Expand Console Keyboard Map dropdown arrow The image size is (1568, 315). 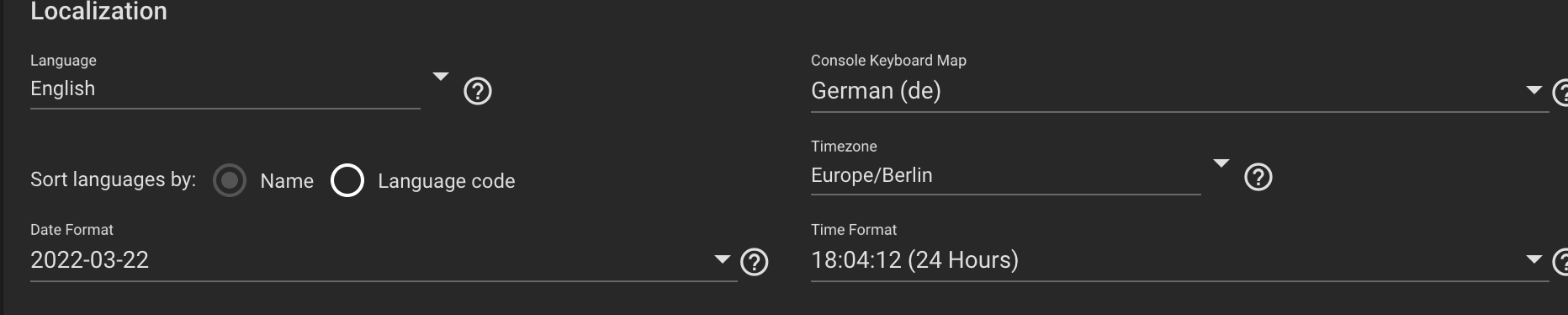click(x=1534, y=90)
